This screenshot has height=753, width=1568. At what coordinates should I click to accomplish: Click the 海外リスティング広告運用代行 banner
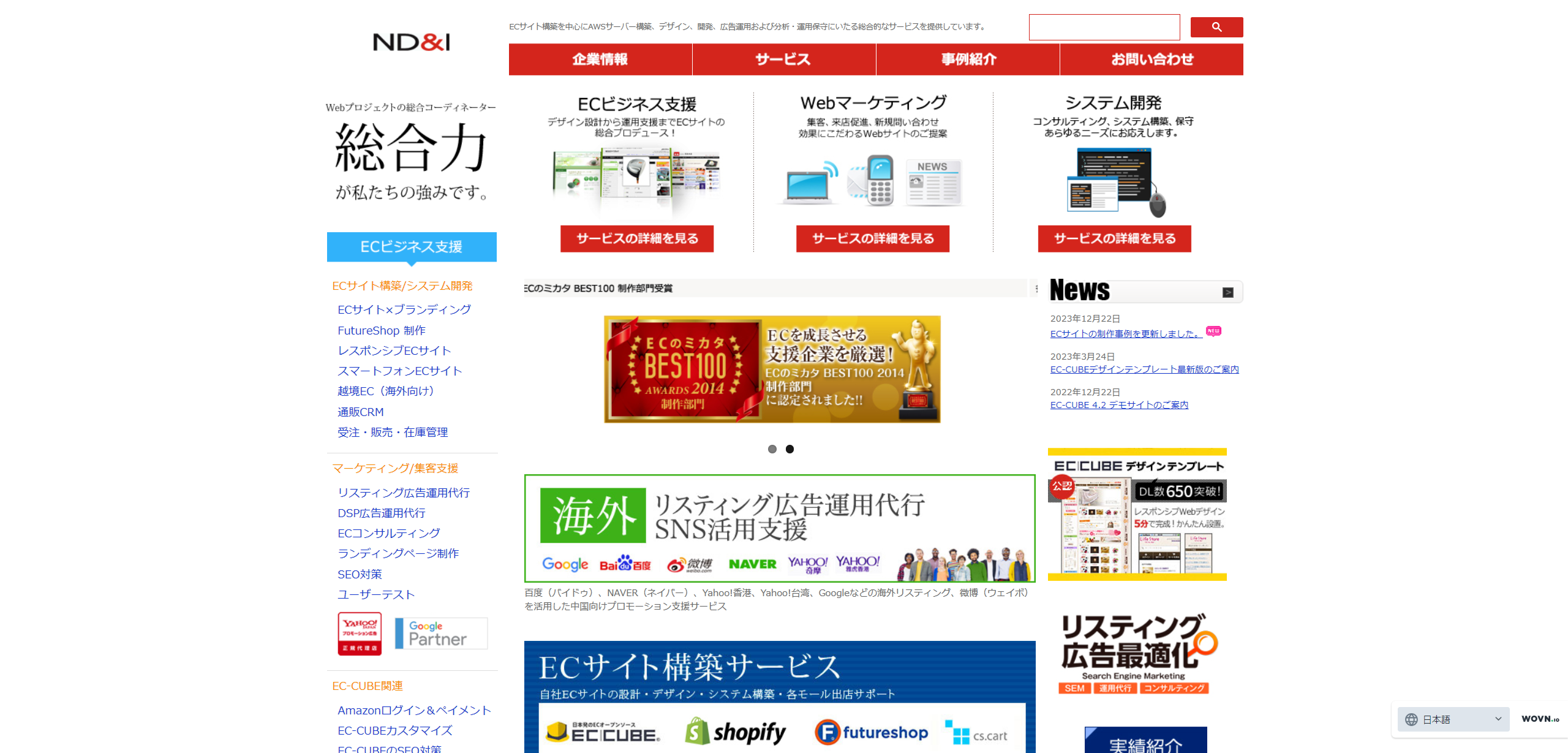tap(780, 528)
